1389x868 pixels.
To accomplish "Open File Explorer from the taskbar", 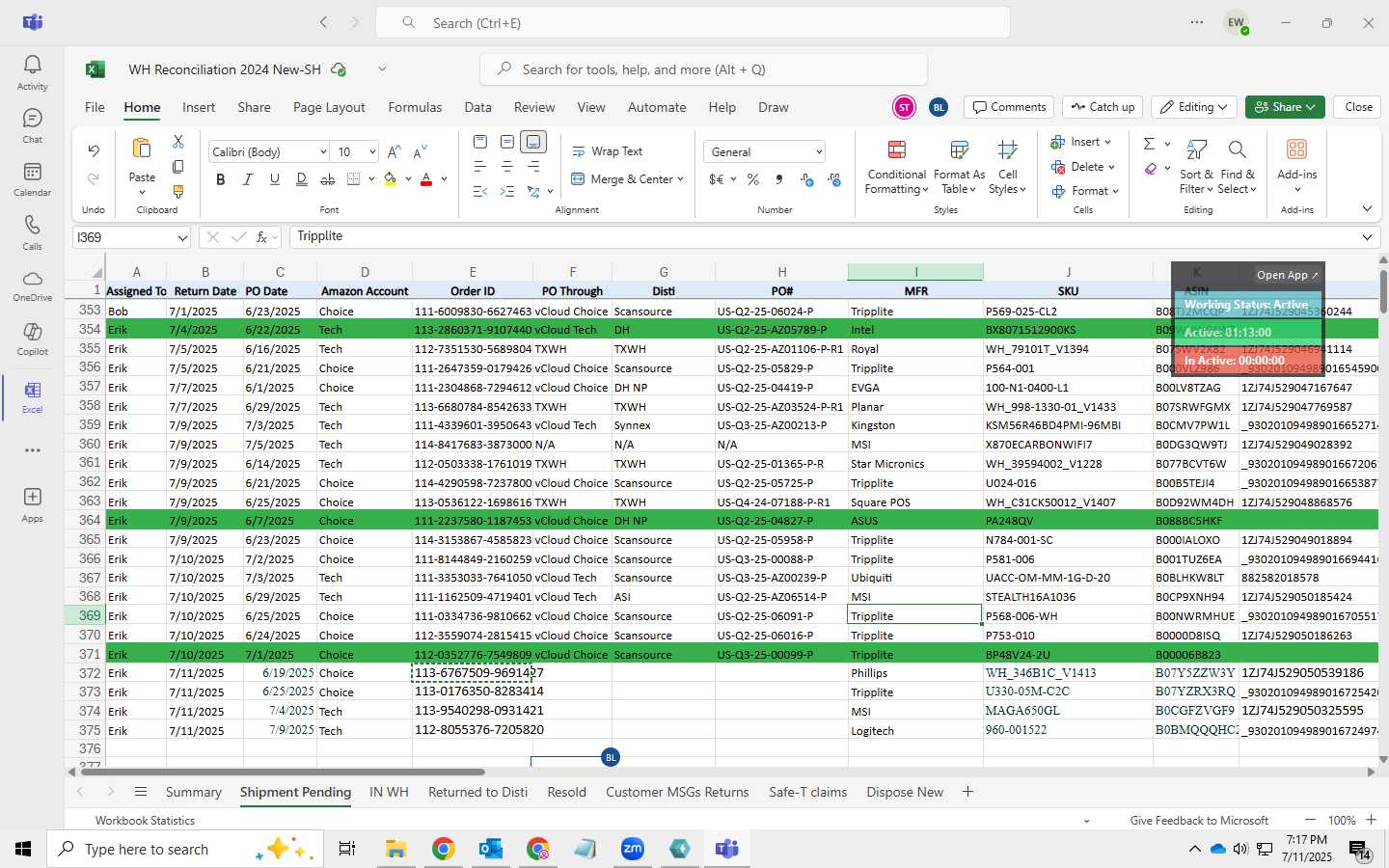I will click(x=396, y=849).
